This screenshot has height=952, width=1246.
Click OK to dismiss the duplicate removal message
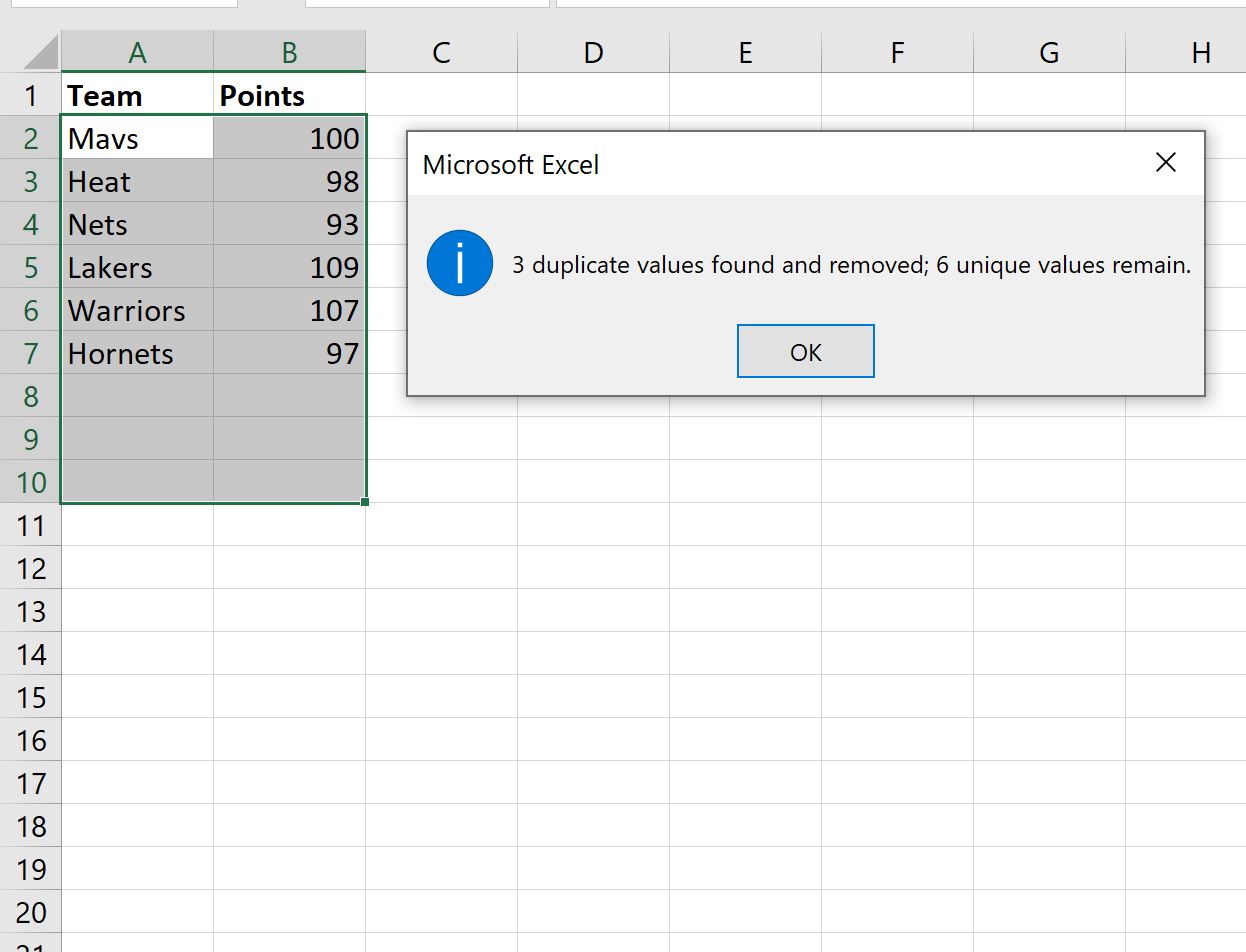(x=805, y=351)
